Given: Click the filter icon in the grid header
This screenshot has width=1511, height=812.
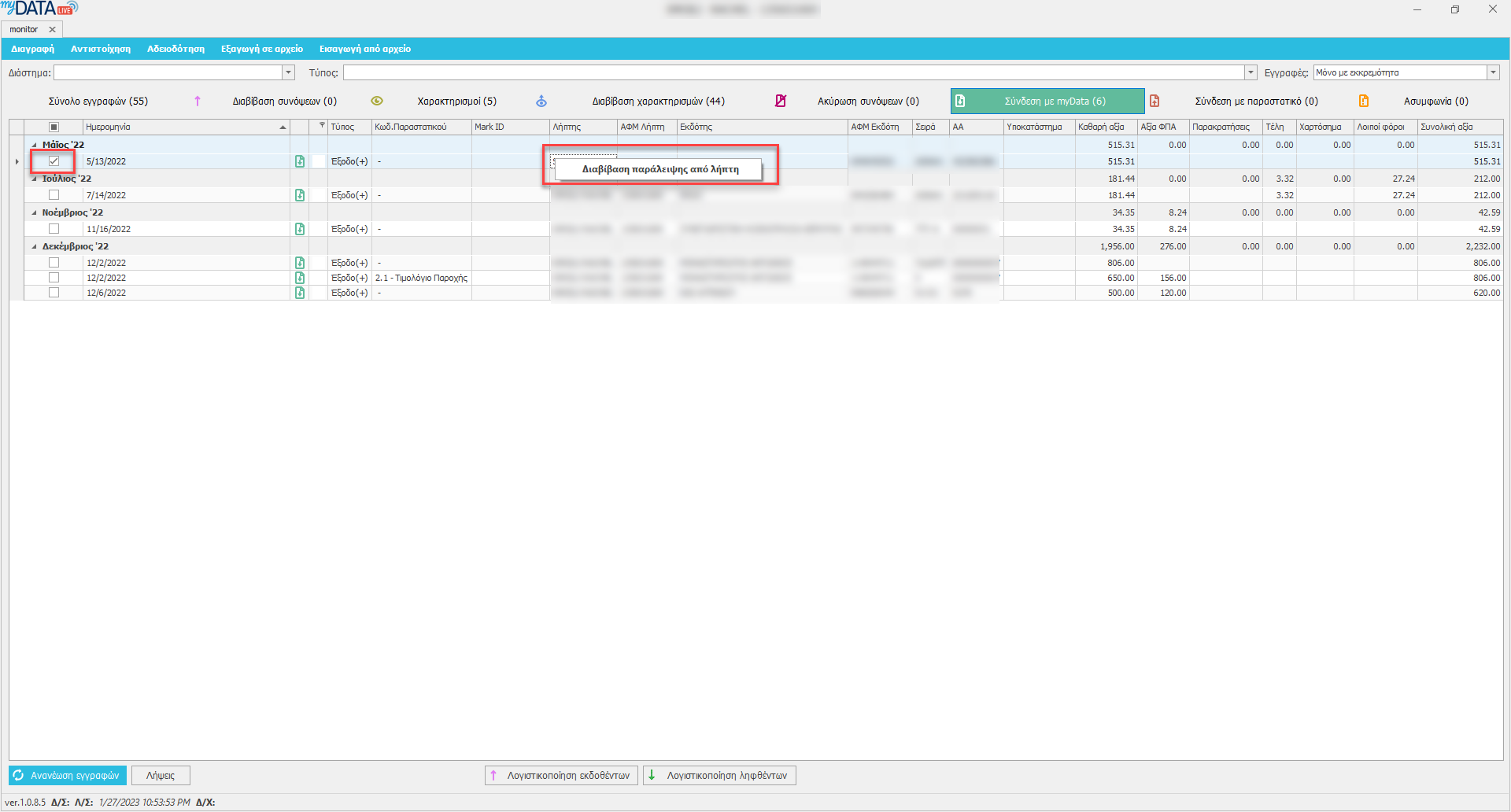Looking at the screenshot, I should click(322, 126).
